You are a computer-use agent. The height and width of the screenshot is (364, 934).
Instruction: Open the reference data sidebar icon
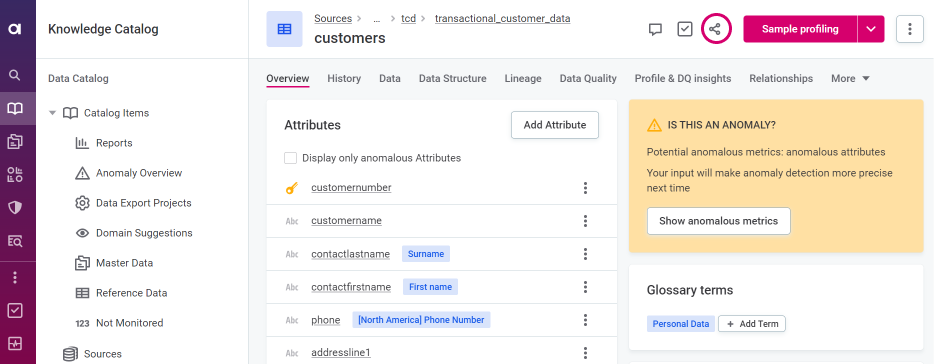15,175
